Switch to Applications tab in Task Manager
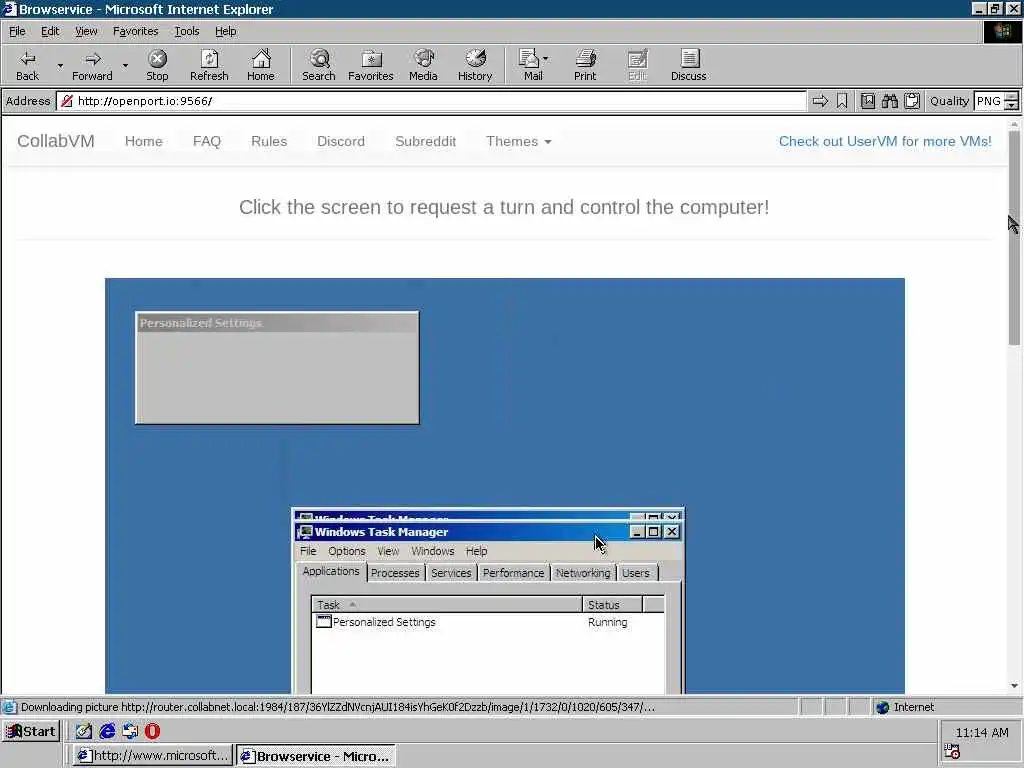The height and width of the screenshot is (768, 1024). click(x=331, y=571)
